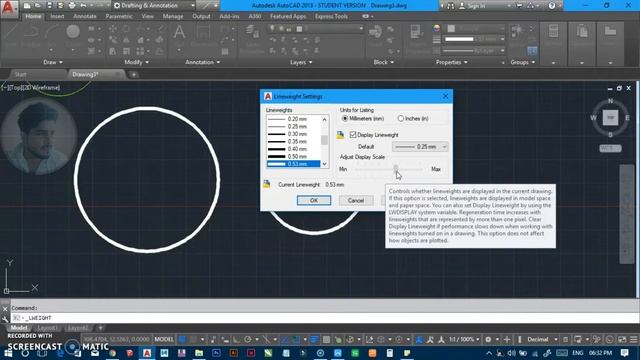Toggle transparency button in status bar
The image size is (640, 360).
327,340
